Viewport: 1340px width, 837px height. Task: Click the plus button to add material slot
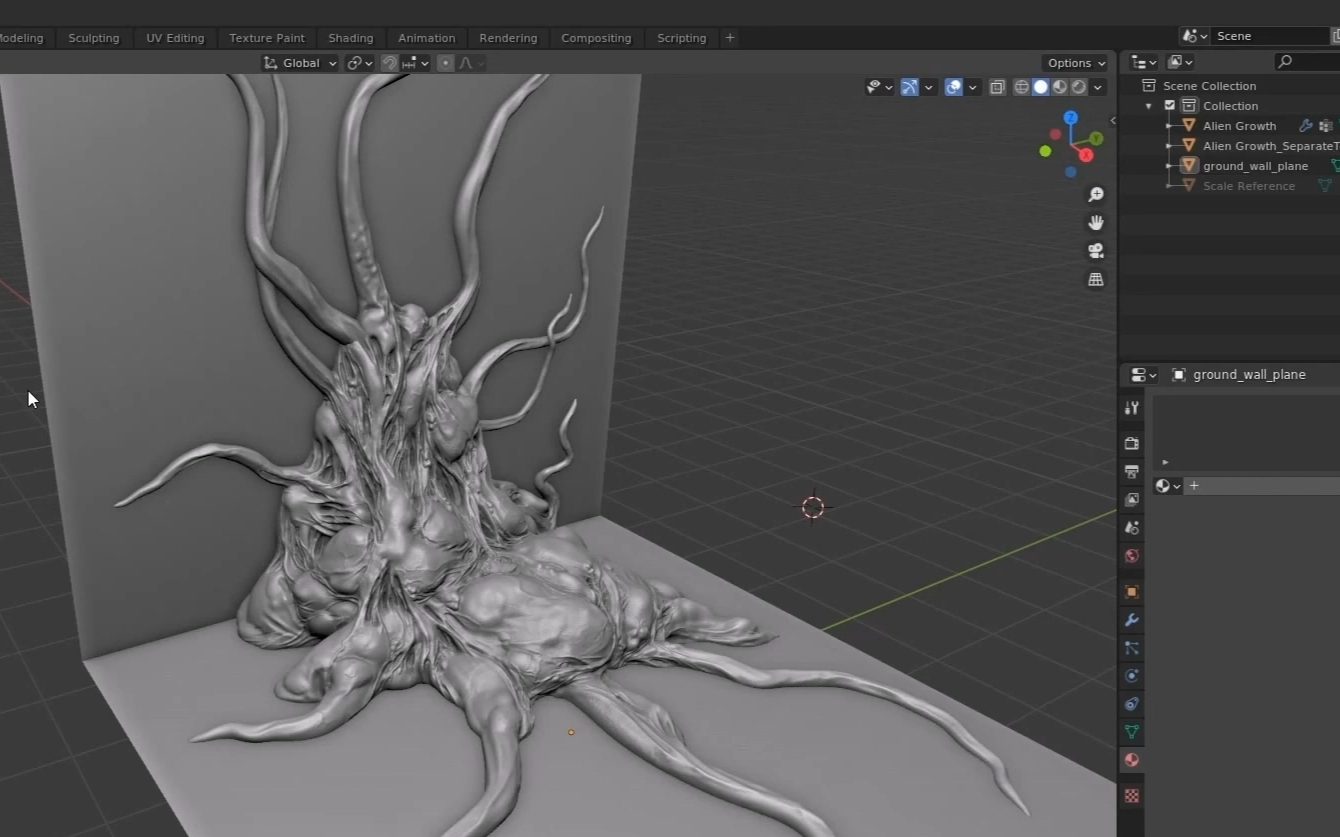click(1194, 486)
